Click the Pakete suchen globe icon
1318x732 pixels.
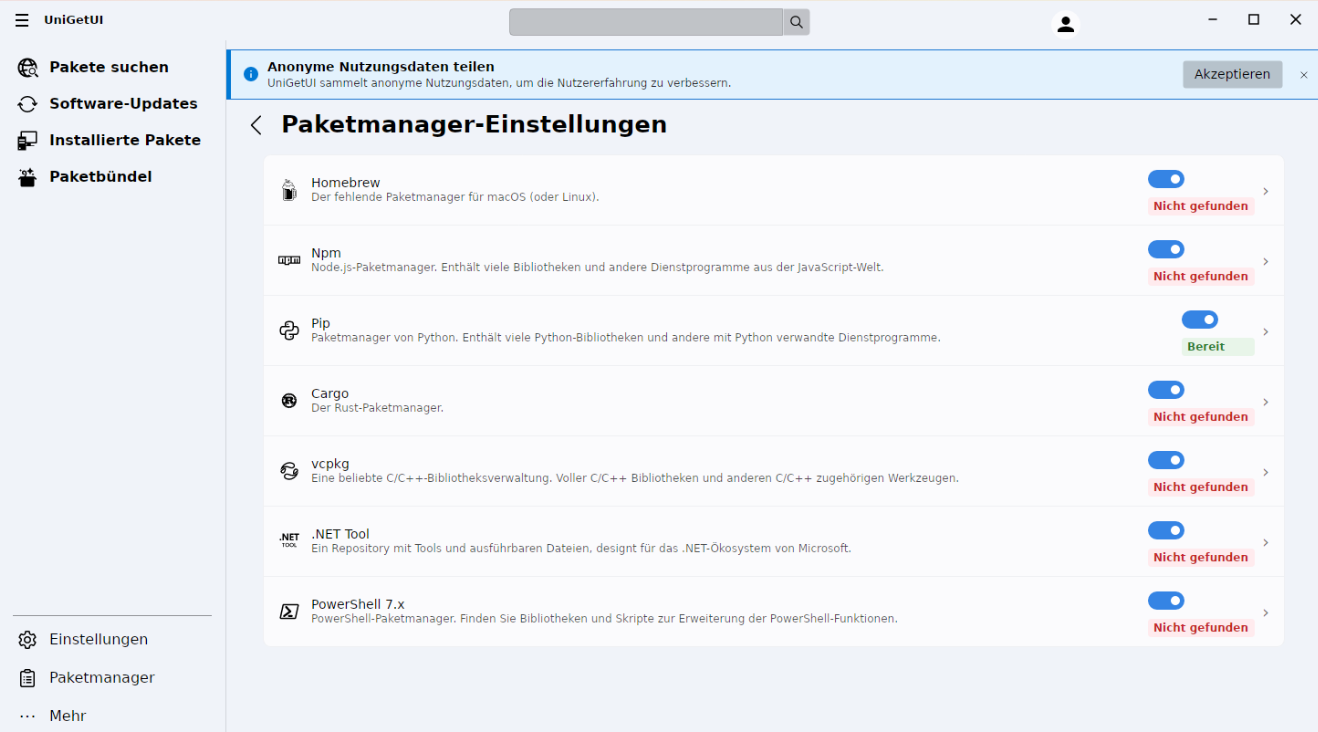[x=28, y=68]
